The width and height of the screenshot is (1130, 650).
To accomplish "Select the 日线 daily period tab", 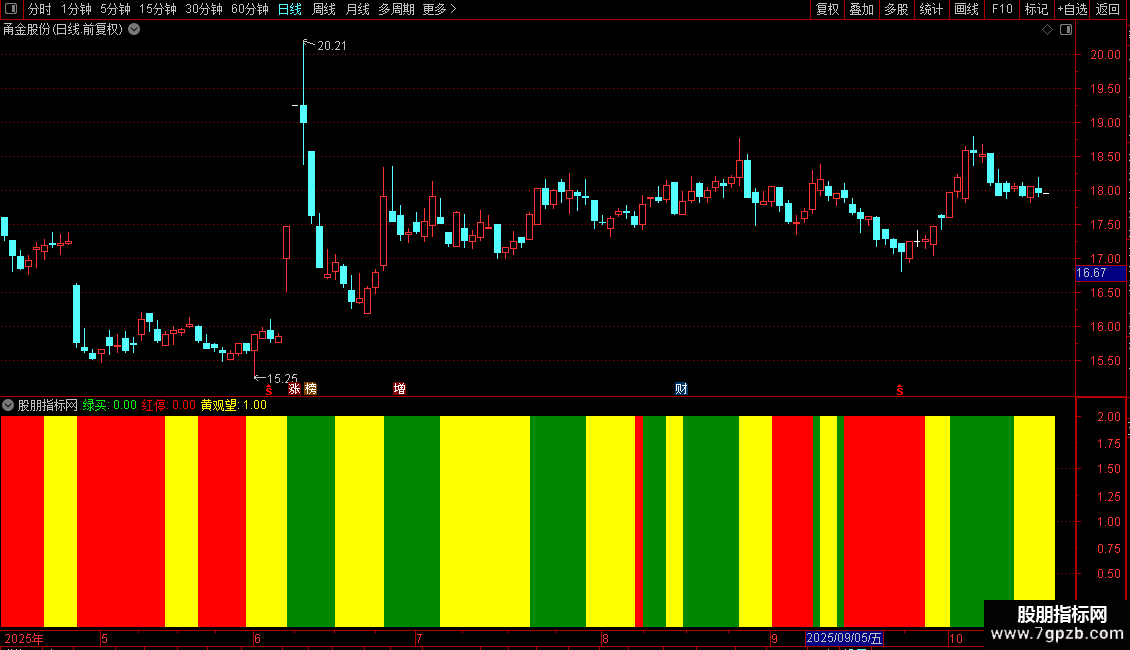I will click(x=290, y=9).
